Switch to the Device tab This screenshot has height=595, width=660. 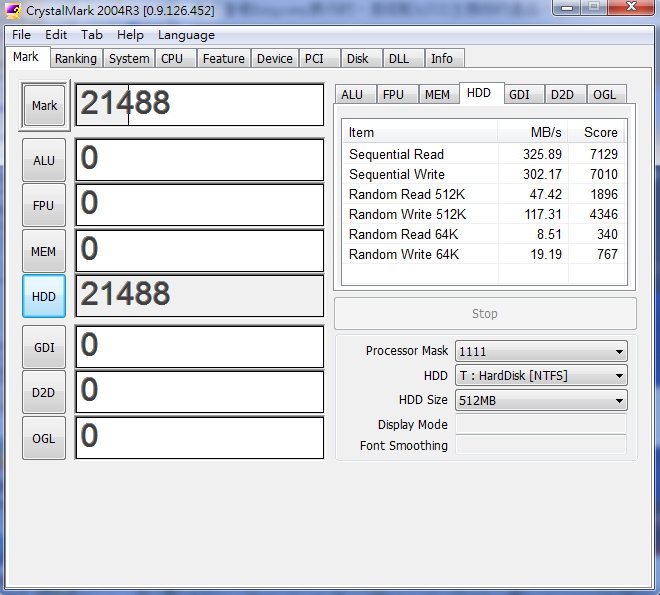click(275, 58)
